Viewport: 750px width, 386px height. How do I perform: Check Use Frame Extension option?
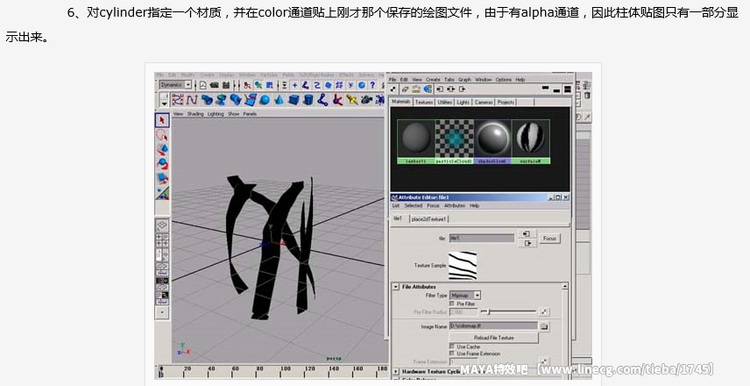pos(452,353)
